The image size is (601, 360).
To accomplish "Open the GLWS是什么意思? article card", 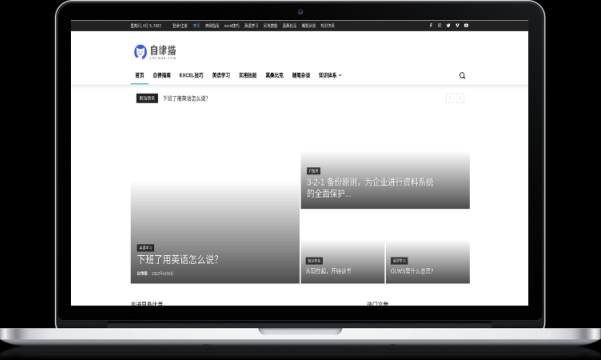I will [x=428, y=262].
